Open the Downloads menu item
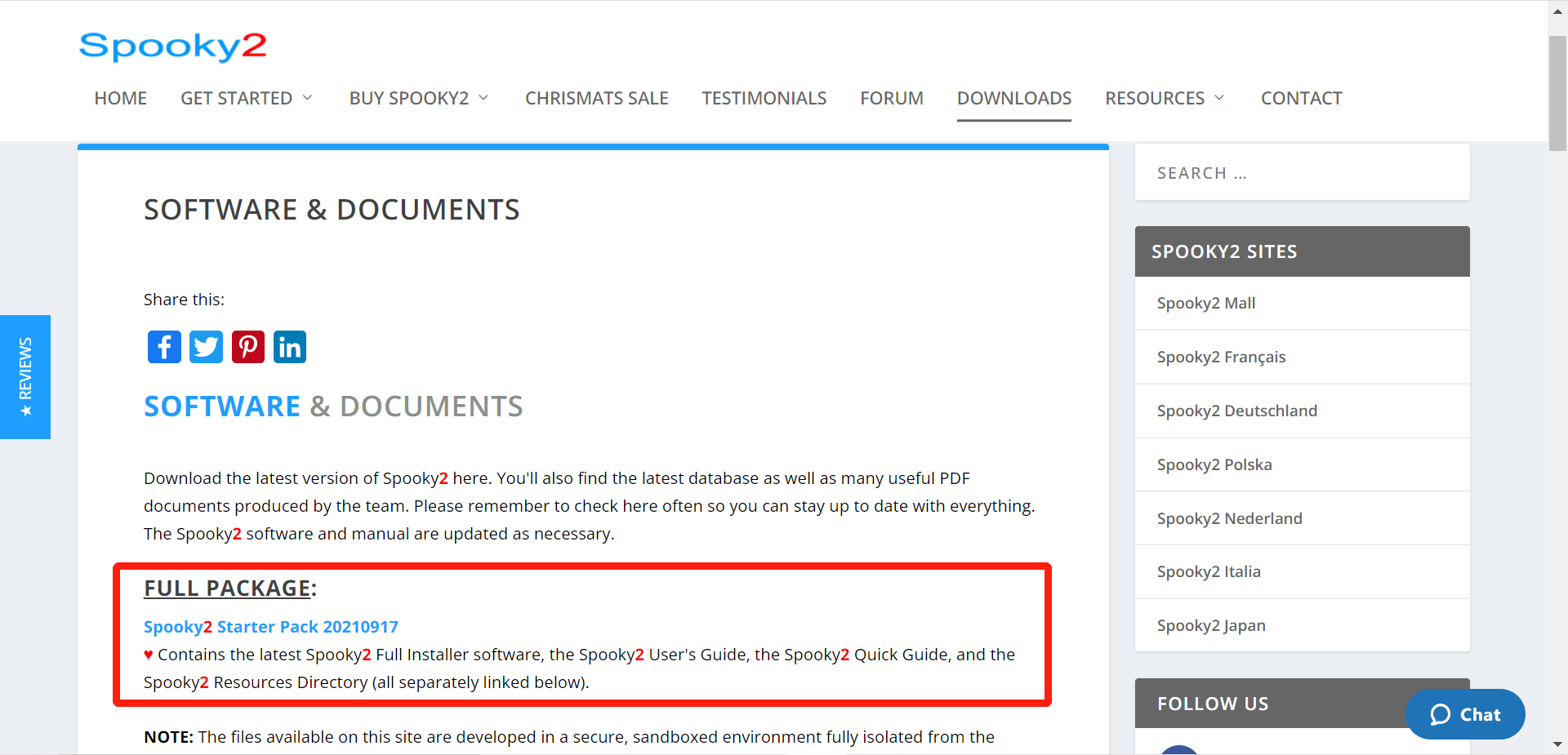Viewport: 1568px width, 755px height. (1013, 98)
